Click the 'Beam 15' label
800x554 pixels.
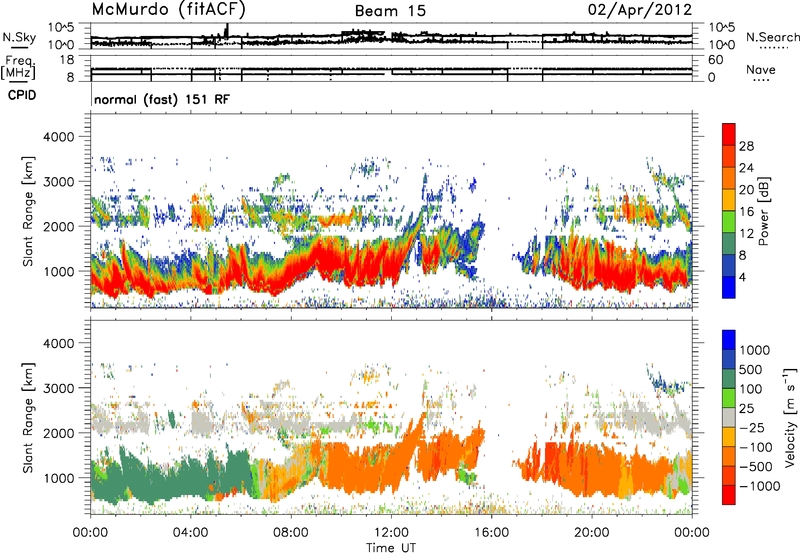click(390, 11)
